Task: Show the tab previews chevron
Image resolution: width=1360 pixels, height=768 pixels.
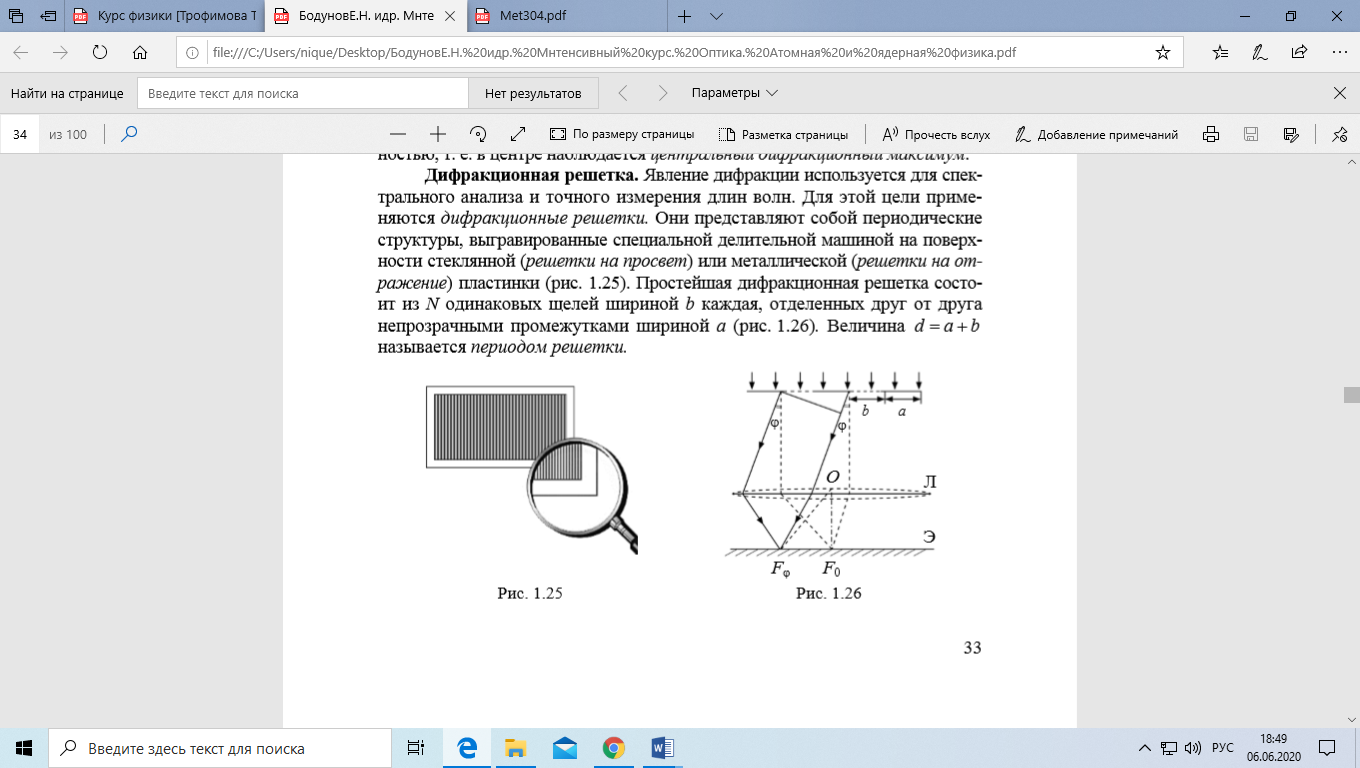Action: pyautogui.click(x=716, y=16)
